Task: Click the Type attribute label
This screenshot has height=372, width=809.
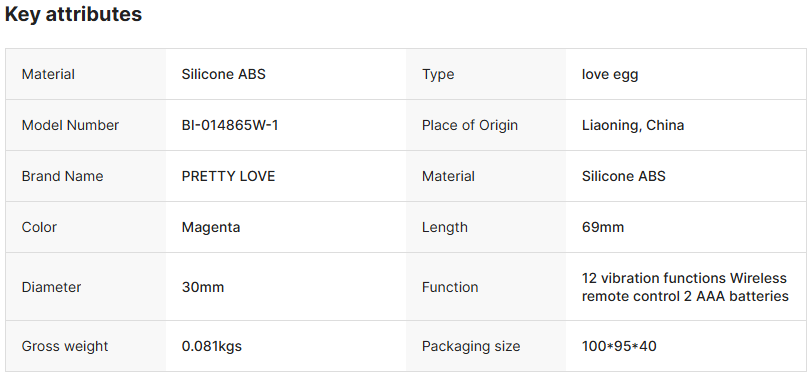Action: click(438, 75)
